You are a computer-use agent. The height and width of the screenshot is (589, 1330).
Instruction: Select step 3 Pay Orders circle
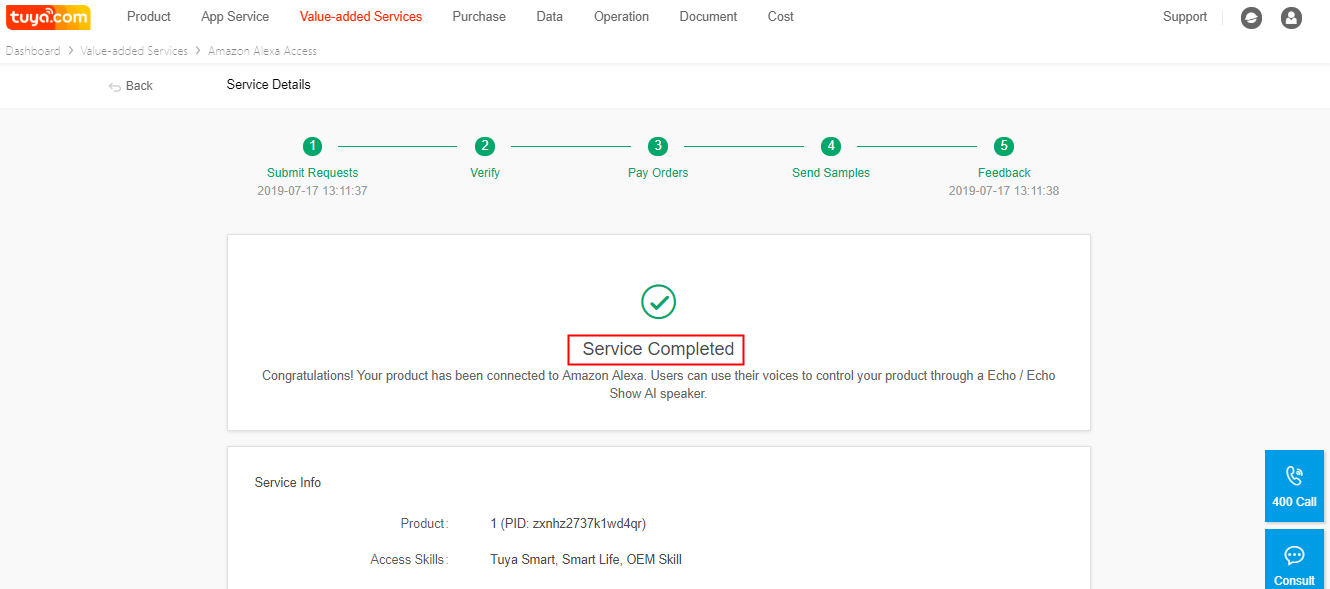click(658, 146)
